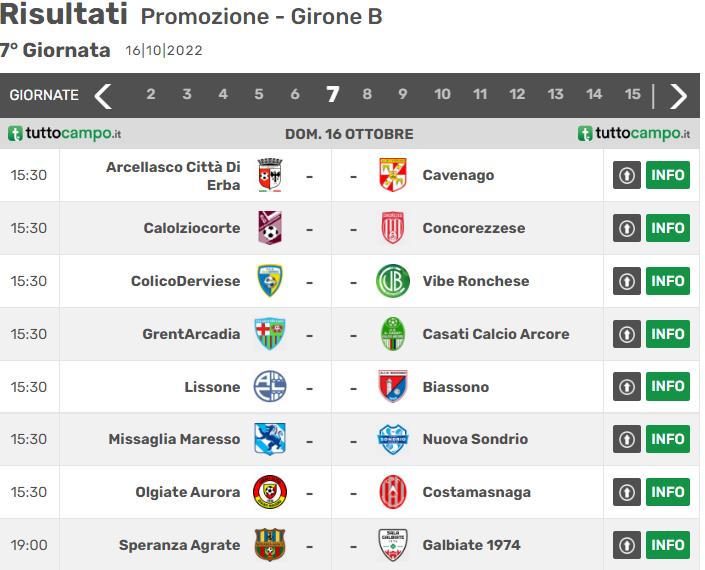This screenshot has height=570, width=705.
Task: Click the Vibe Ronchese club logo
Action: click(392, 281)
